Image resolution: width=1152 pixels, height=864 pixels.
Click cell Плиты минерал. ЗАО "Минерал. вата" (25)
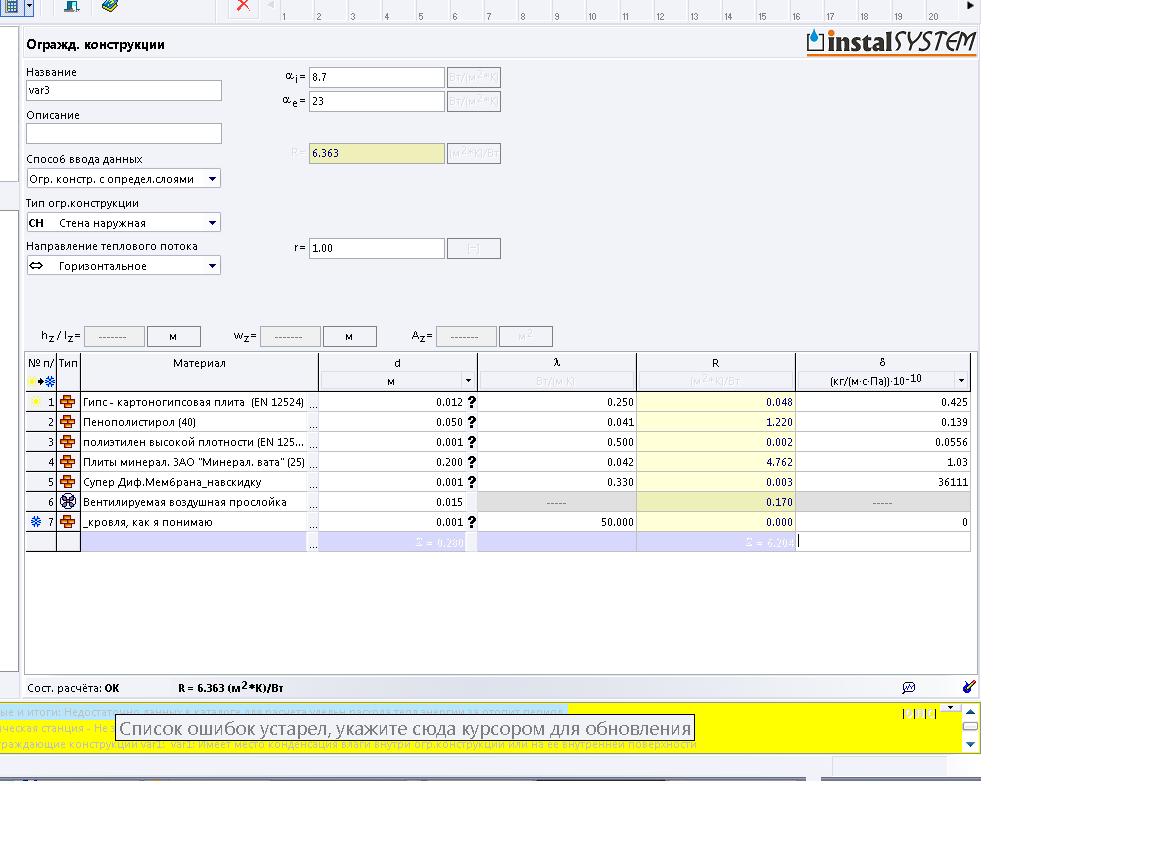194,462
